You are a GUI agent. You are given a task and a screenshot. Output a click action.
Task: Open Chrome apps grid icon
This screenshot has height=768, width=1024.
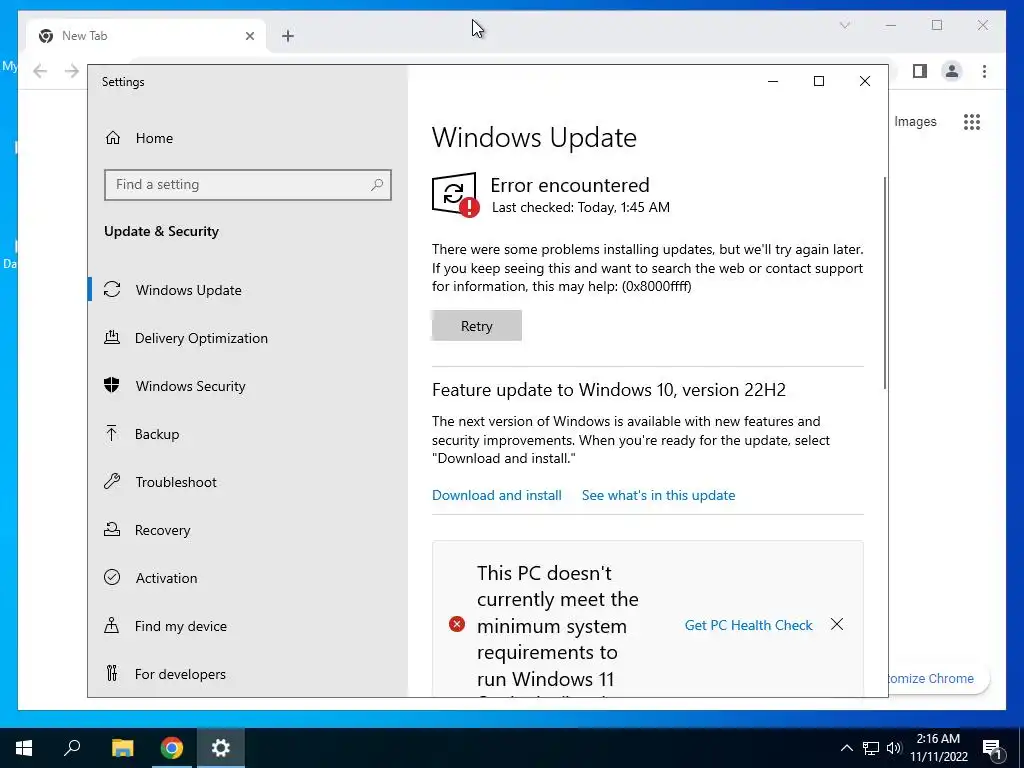972,121
